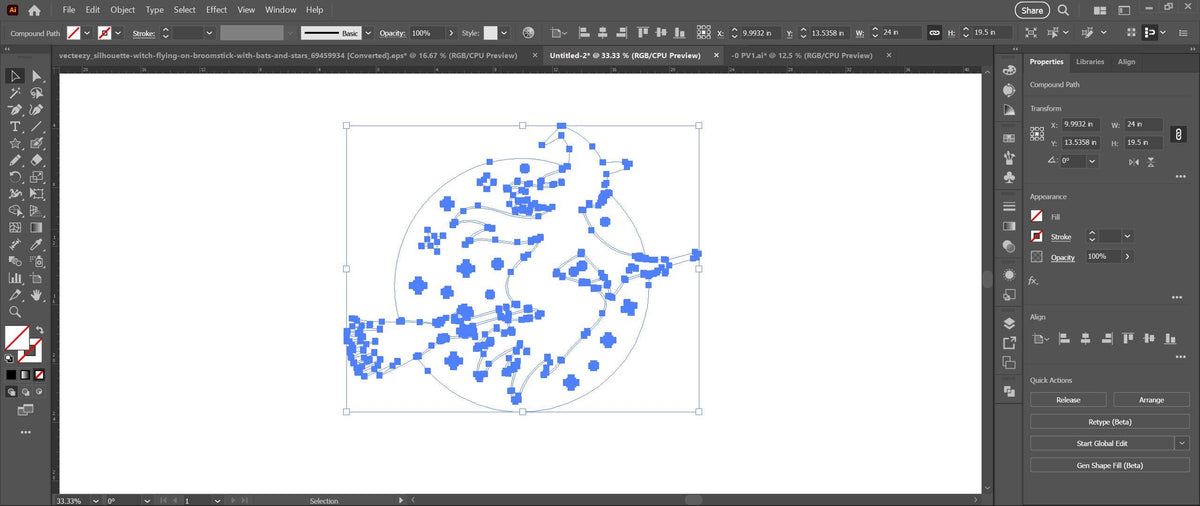Viewport: 1200px width, 506px height.
Task: Click Release quick action button
Action: 1068,400
